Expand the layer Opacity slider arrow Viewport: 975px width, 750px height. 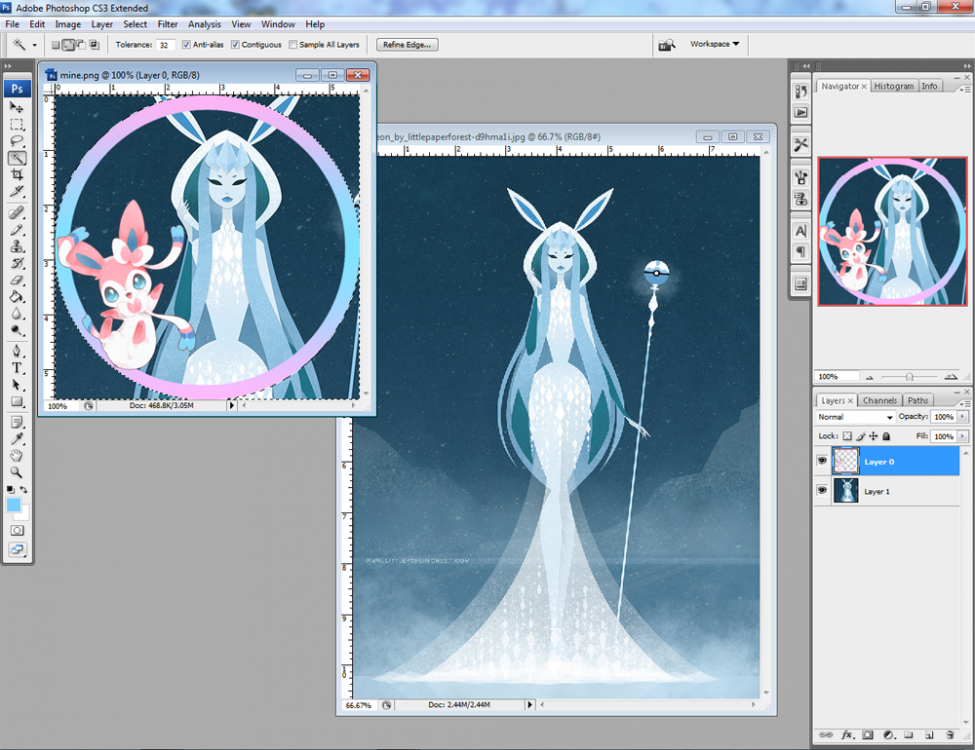pos(963,417)
